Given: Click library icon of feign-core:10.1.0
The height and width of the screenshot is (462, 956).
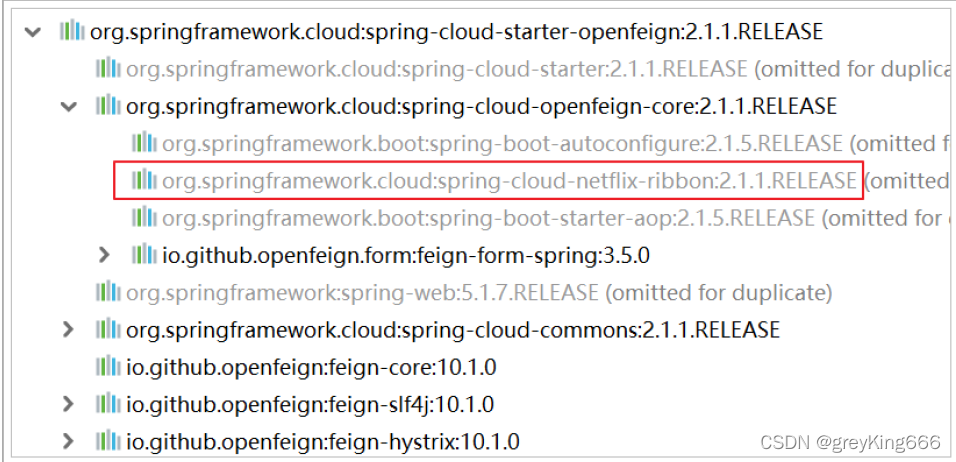Looking at the screenshot, I should pos(108,367).
